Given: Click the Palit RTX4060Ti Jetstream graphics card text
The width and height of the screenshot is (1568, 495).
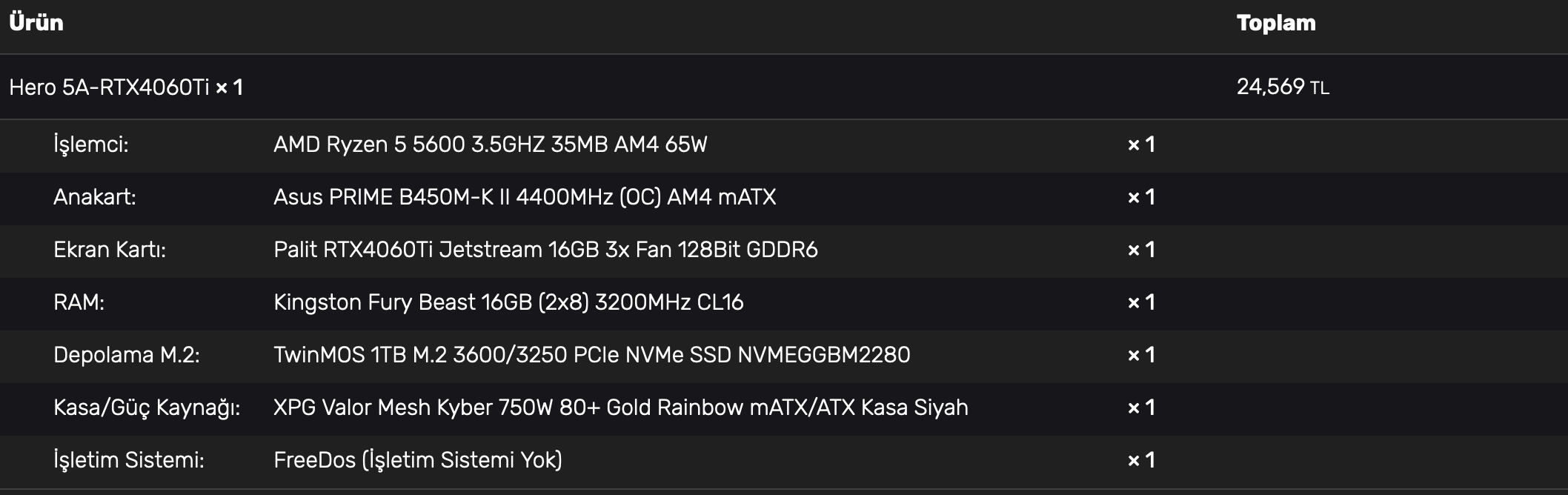Looking at the screenshot, I should pyautogui.click(x=545, y=250).
